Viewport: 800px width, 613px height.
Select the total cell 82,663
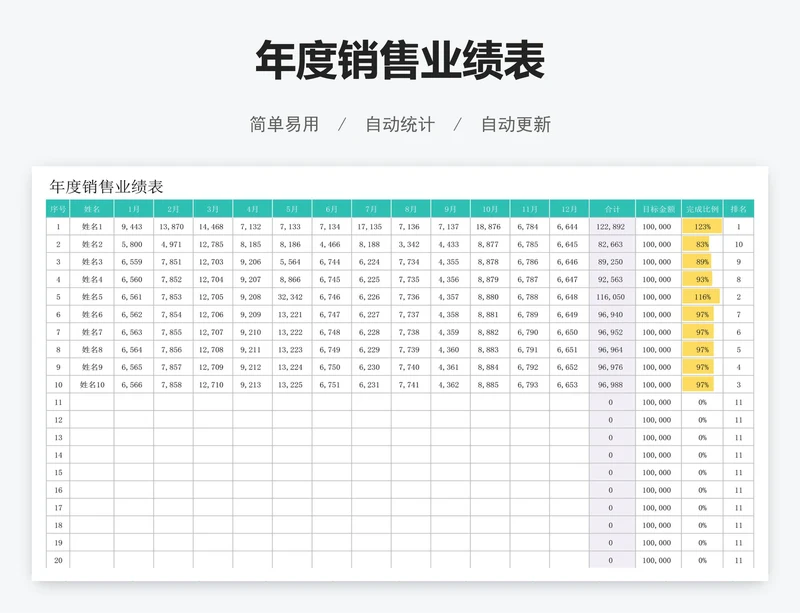610,244
